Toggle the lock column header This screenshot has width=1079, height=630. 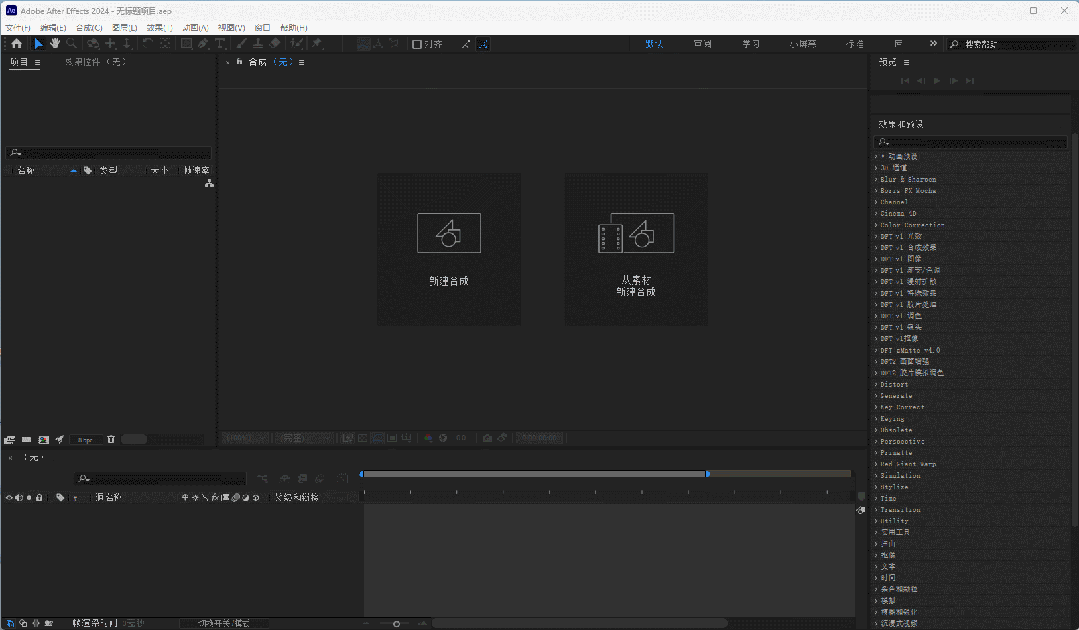[x=39, y=497]
